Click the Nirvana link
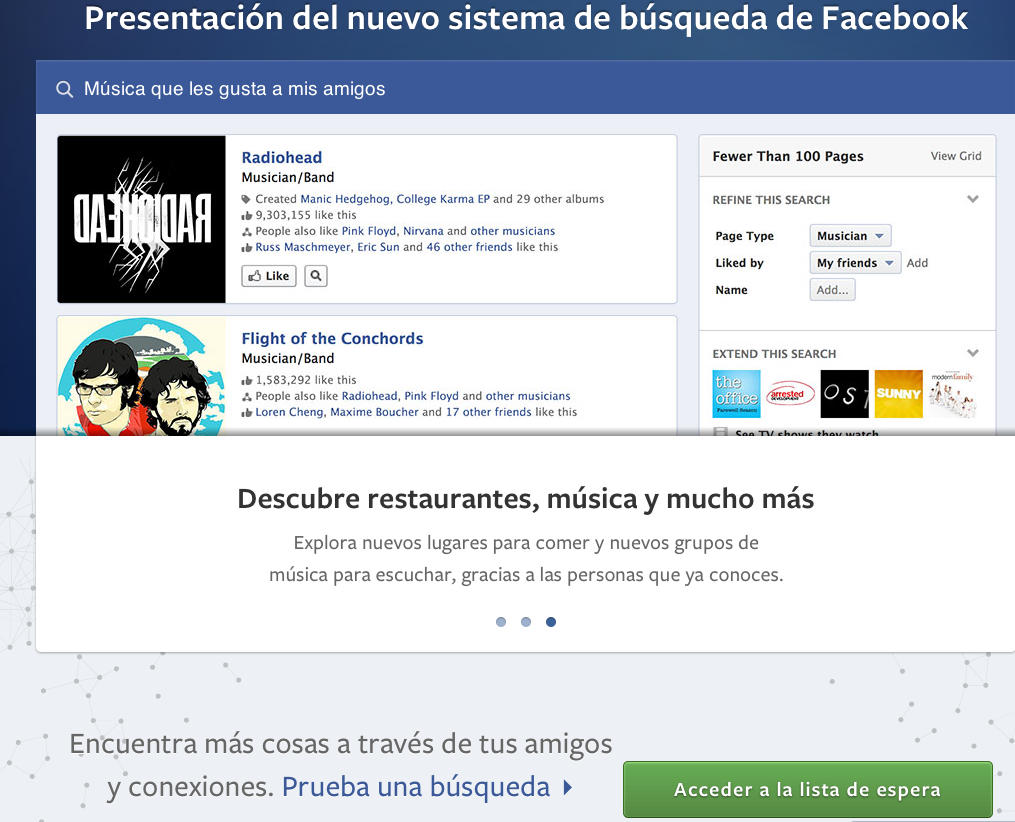Viewport: 1015px width, 822px height. pos(423,231)
